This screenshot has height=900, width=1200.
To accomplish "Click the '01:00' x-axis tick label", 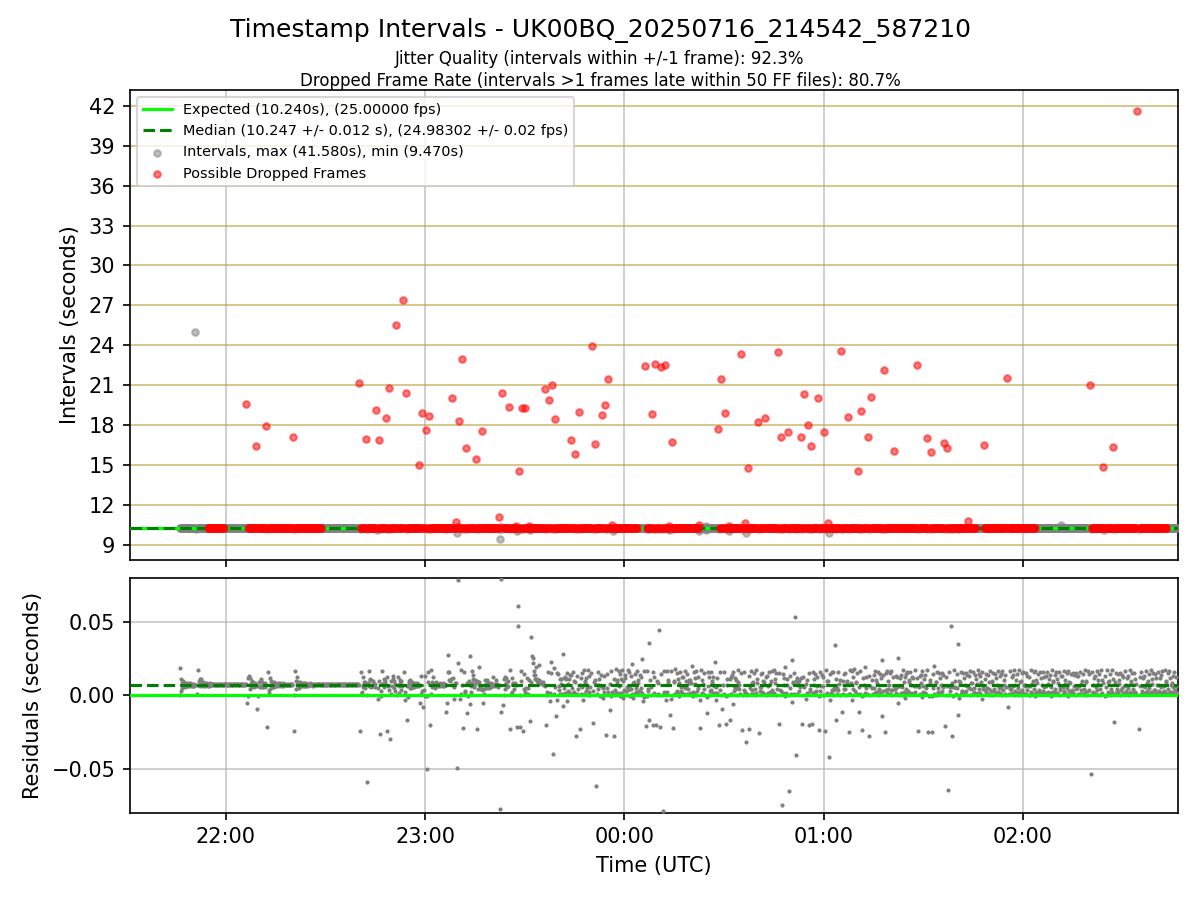I will [x=824, y=835].
